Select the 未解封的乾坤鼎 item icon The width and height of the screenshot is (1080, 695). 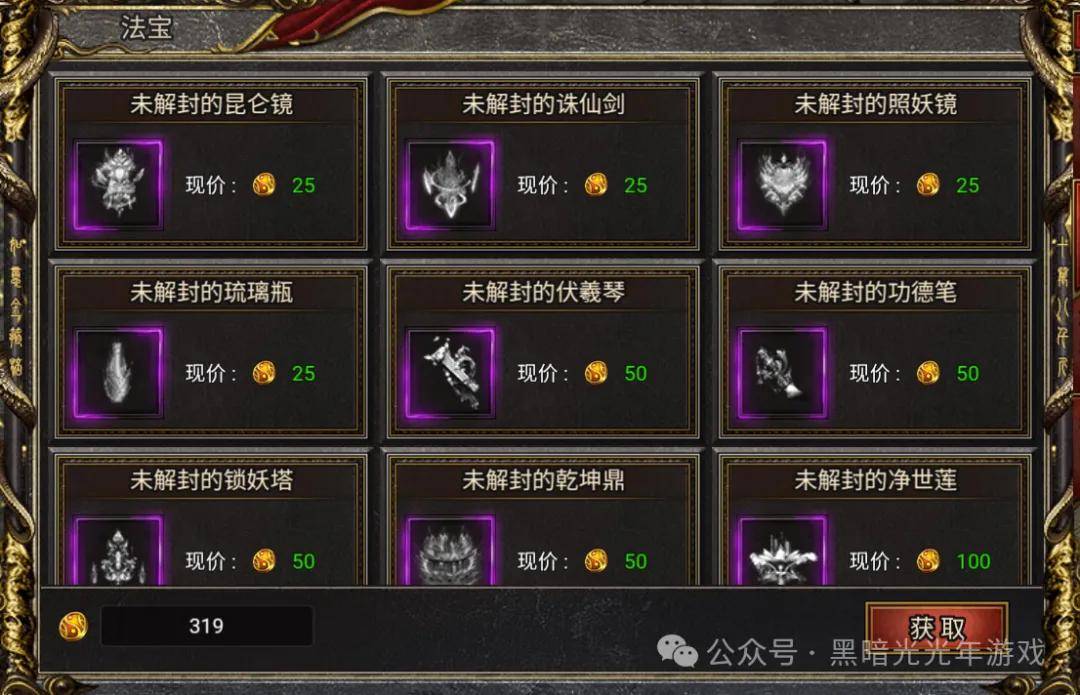coord(450,551)
